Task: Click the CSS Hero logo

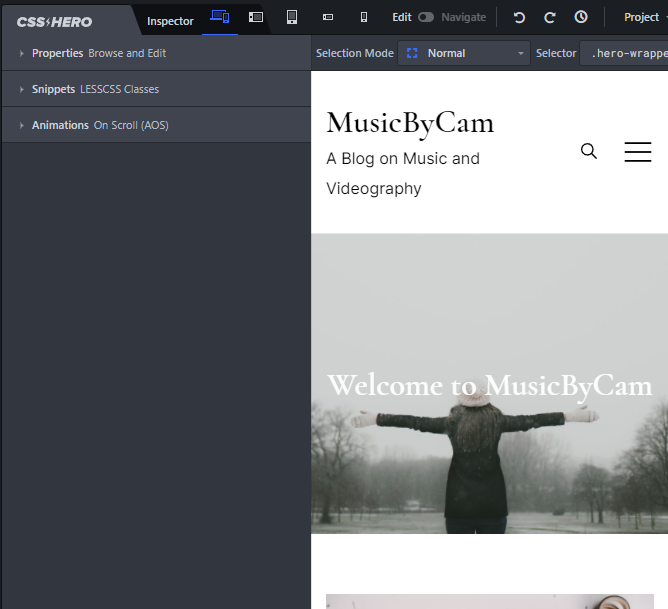Action: pos(54,22)
